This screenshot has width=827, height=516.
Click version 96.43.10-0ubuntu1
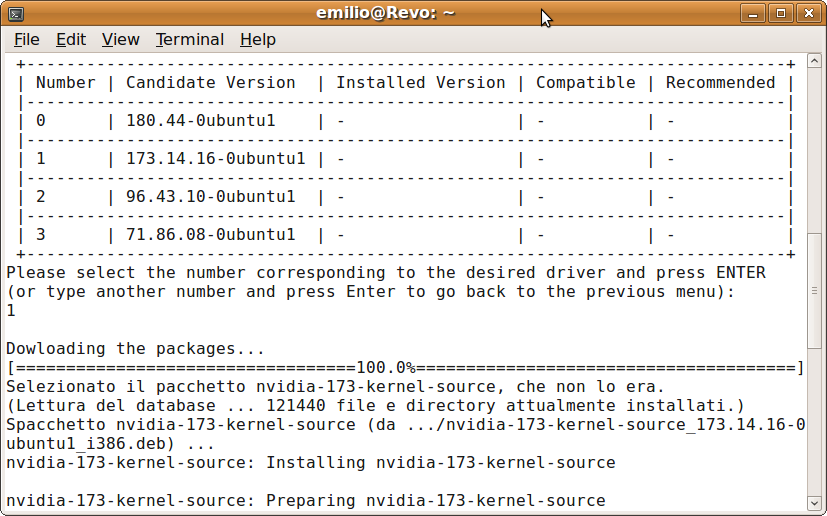[210, 197]
